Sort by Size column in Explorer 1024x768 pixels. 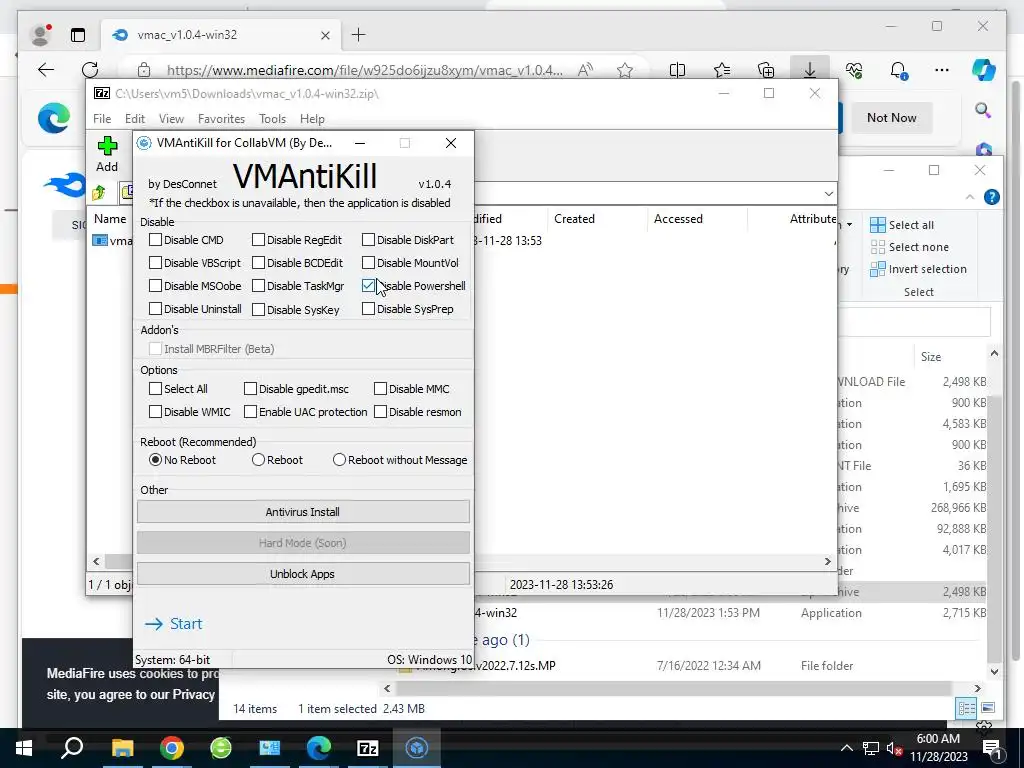[931, 357]
